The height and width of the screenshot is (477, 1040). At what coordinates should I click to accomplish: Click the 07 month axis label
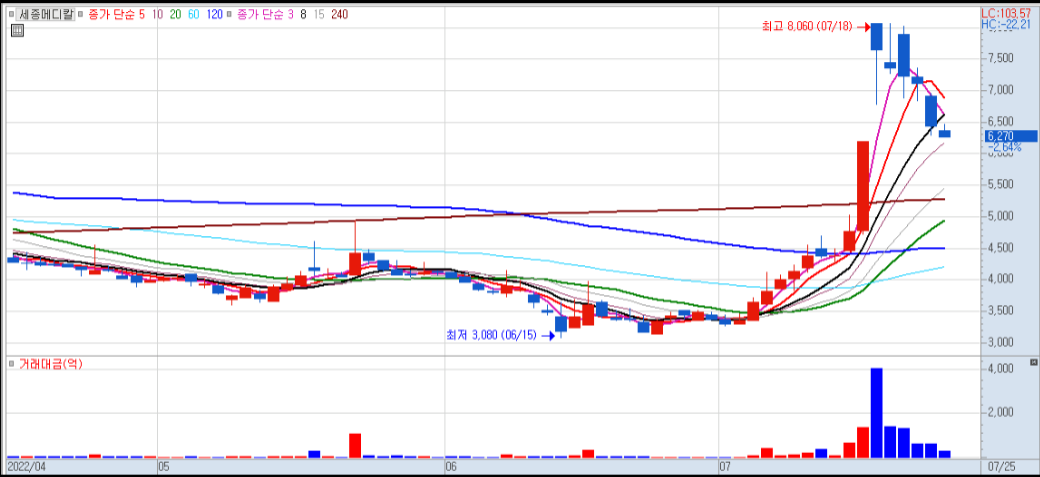(x=726, y=467)
